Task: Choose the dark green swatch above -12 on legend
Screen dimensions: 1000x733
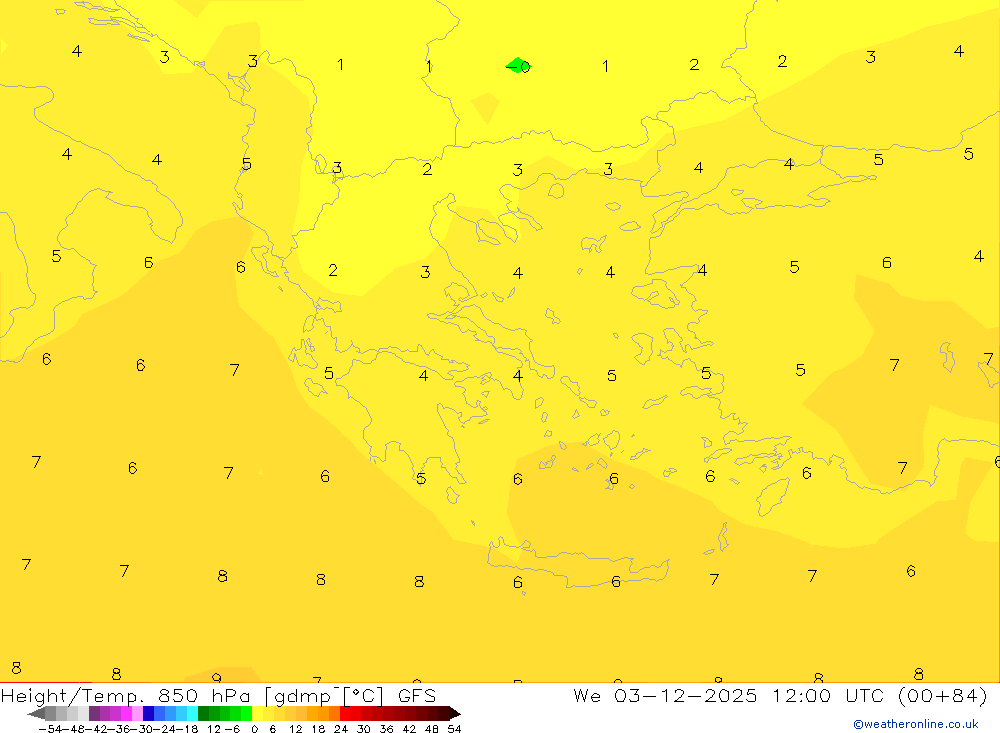Action: pyautogui.click(x=203, y=713)
